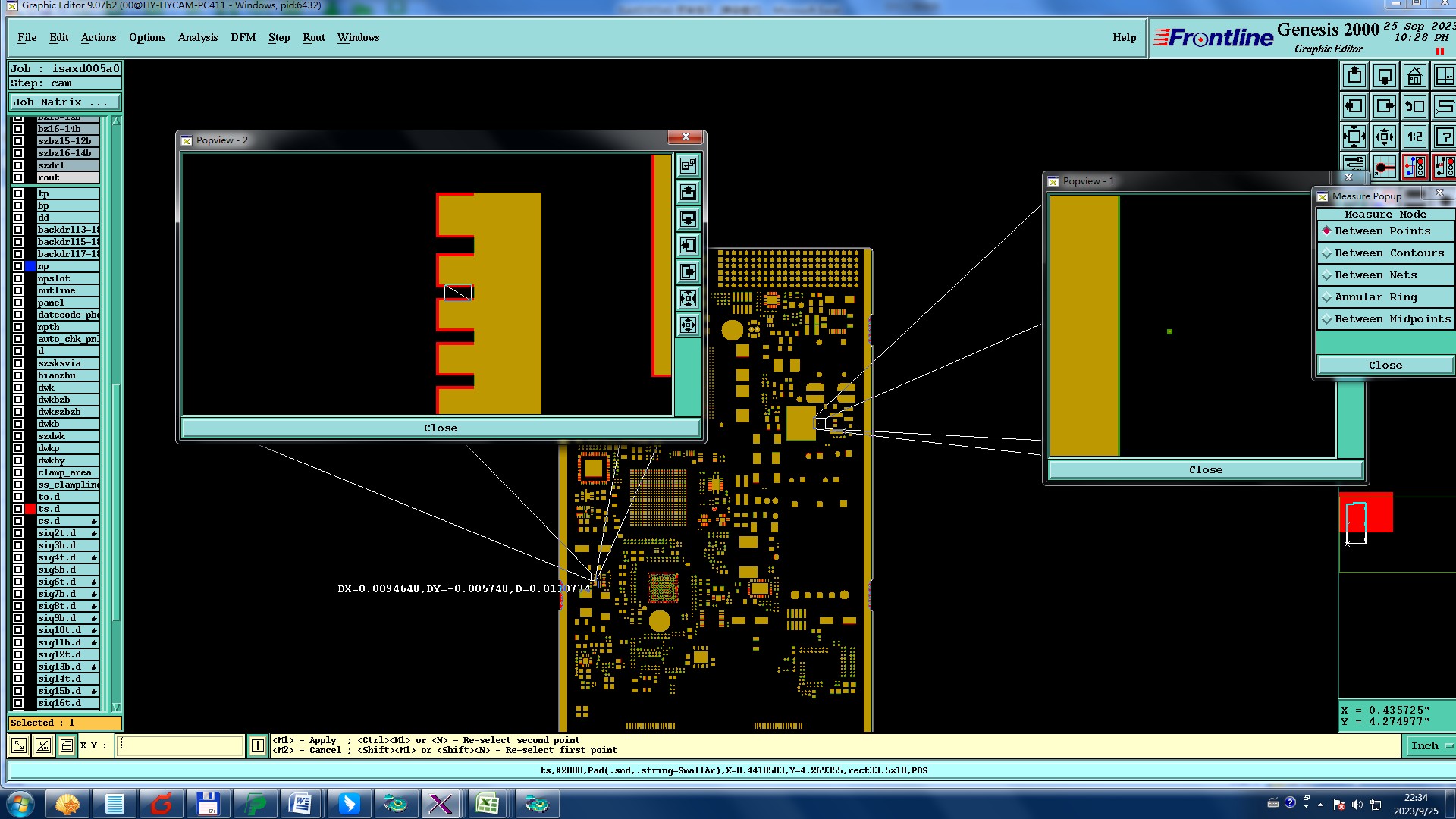Open the Analysis menu
Screen dimensions: 1456x819
click(x=197, y=37)
